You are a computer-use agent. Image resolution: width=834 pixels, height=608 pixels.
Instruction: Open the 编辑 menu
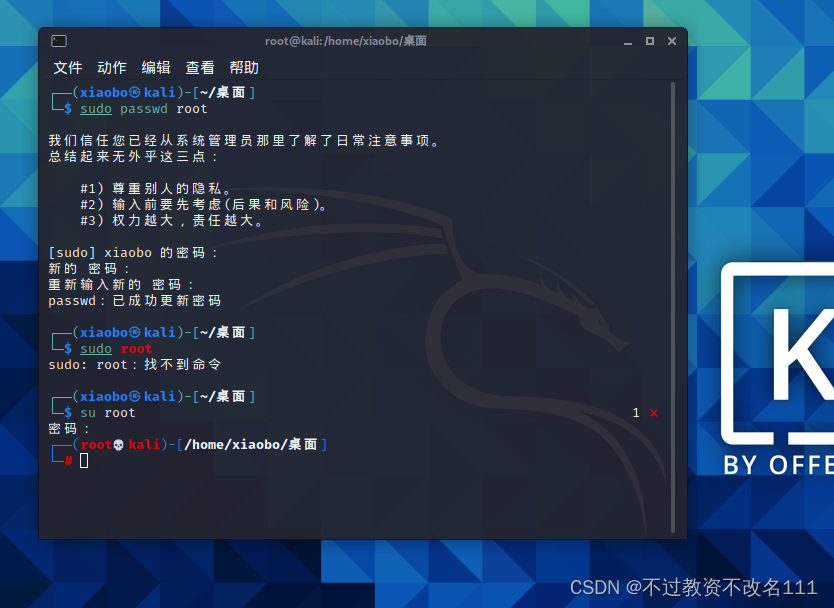pyautogui.click(x=156, y=68)
